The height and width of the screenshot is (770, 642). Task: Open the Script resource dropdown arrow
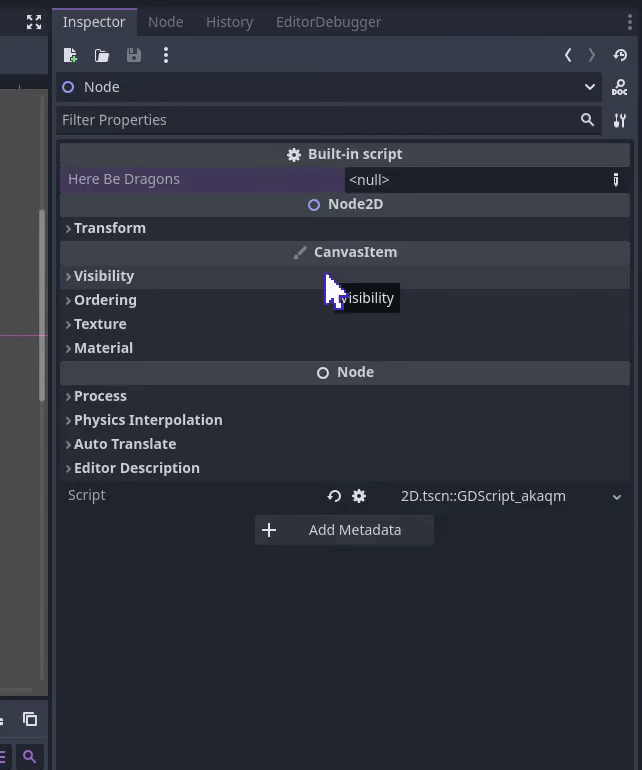(x=616, y=497)
